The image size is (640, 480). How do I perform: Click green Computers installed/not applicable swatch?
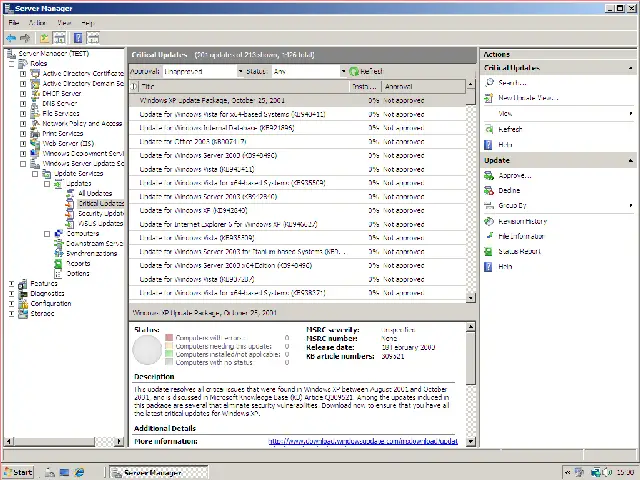click(x=169, y=354)
